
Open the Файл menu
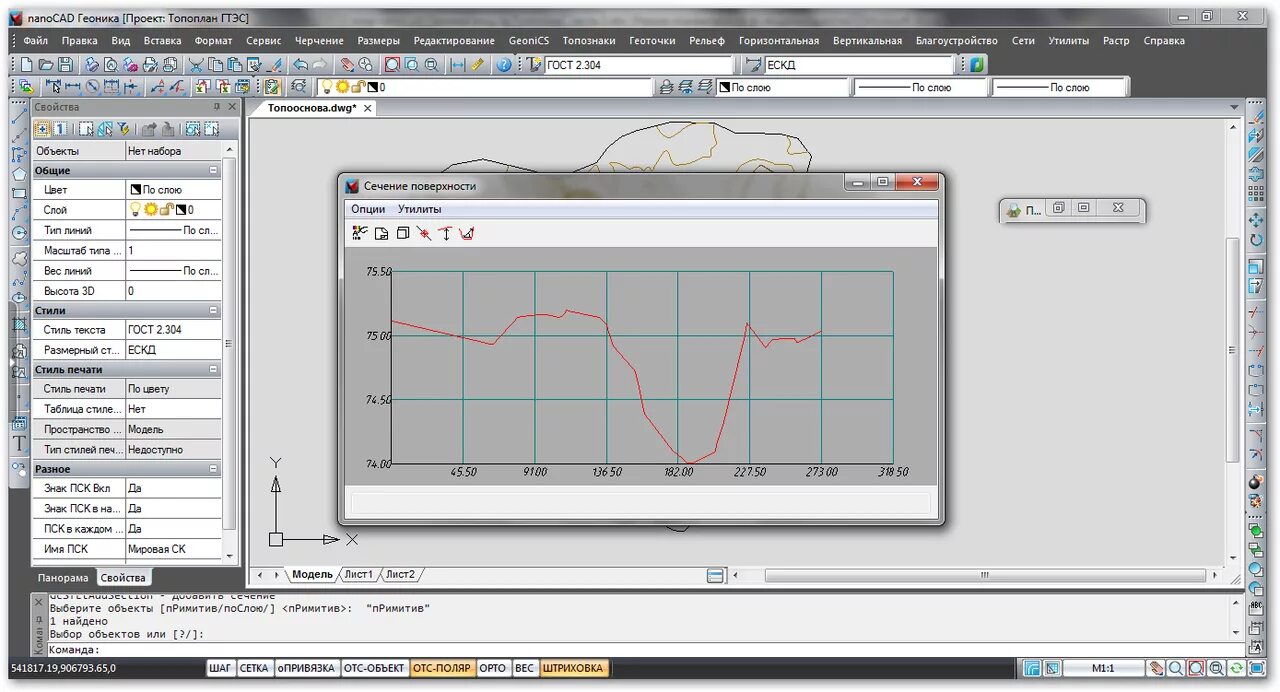click(35, 41)
